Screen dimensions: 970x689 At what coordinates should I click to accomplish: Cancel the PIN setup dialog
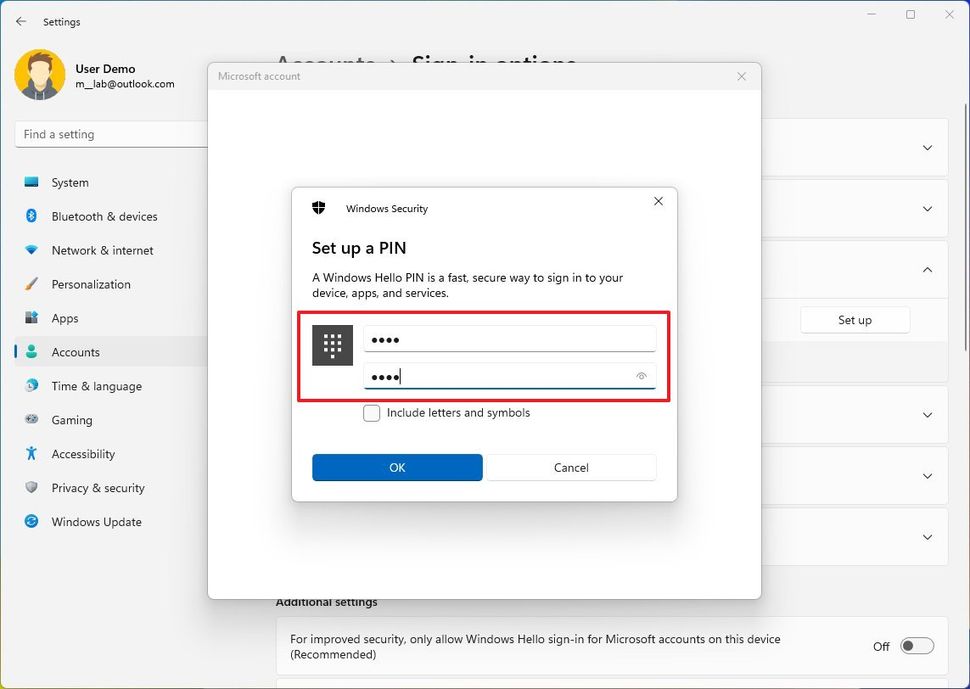(571, 467)
